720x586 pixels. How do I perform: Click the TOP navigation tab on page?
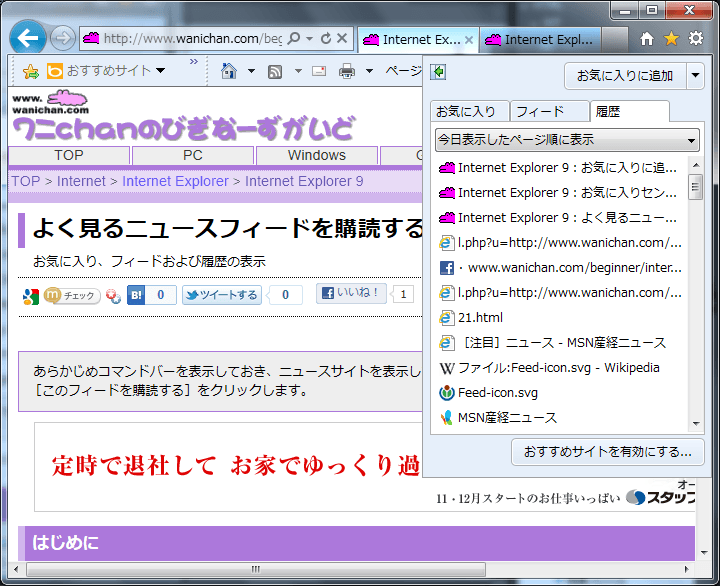pyautogui.click(x=69, y=155)
